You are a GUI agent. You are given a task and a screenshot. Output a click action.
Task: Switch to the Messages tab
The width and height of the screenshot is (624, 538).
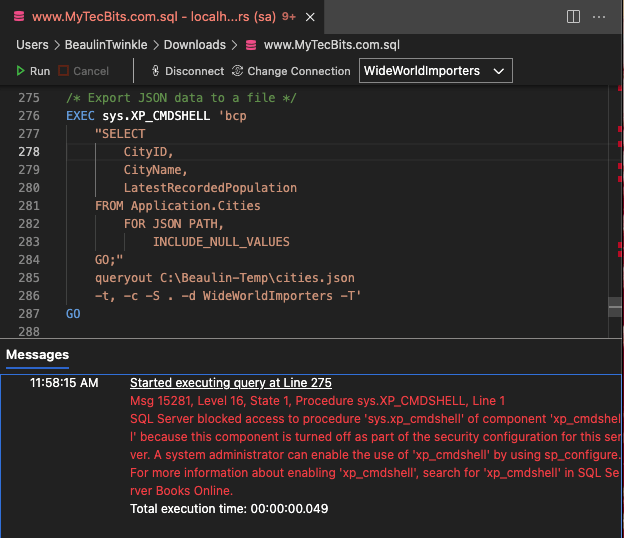[37, 355]
